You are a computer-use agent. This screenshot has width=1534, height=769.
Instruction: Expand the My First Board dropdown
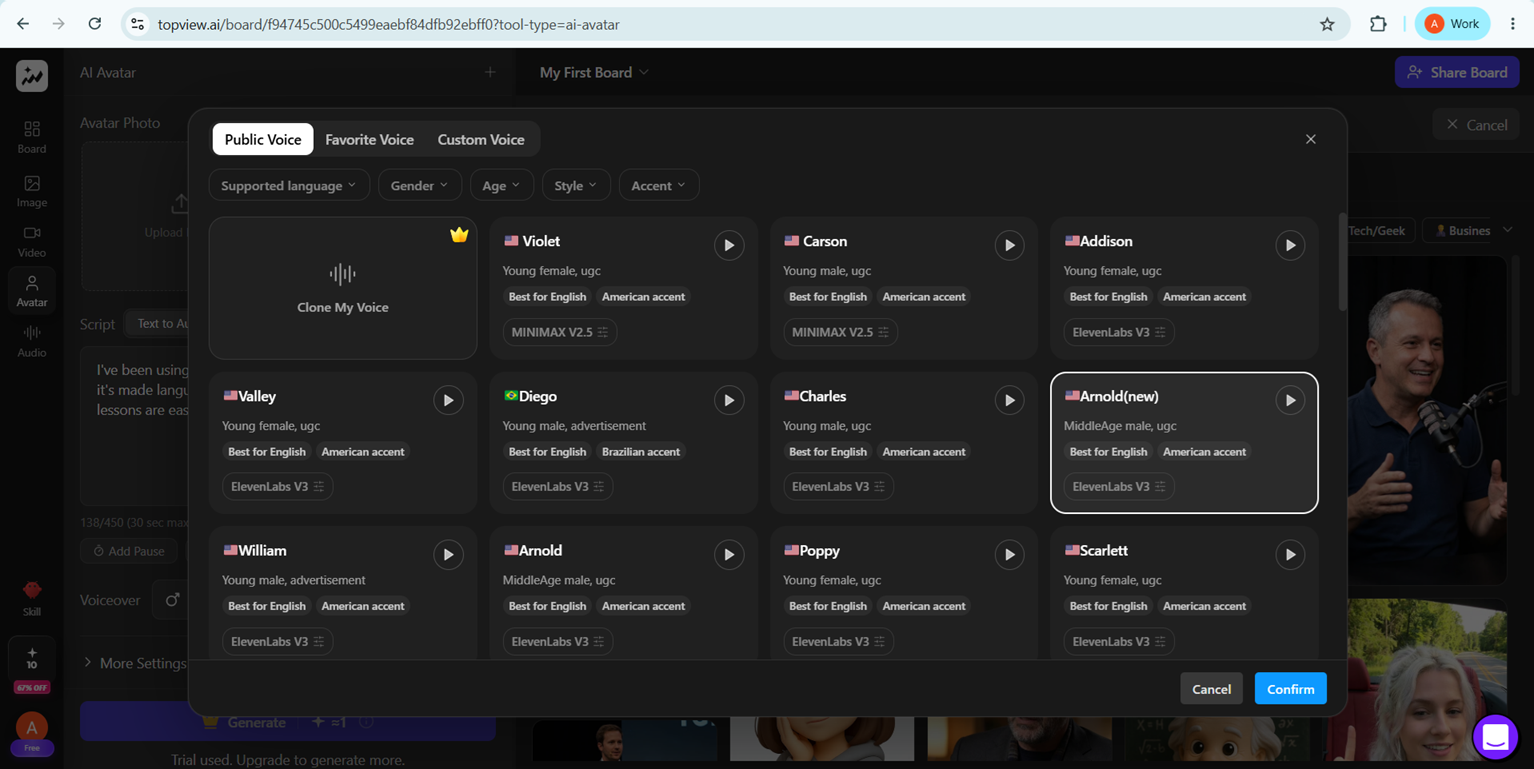click(594, 72)
